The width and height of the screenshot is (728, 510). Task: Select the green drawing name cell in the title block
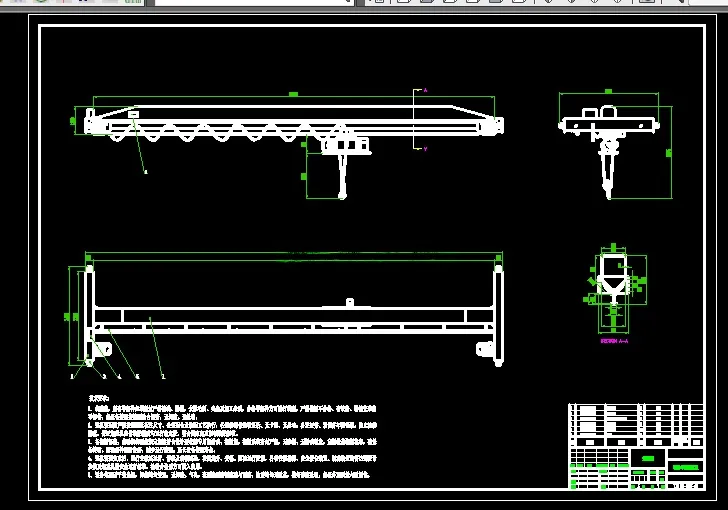click(648, 458)
